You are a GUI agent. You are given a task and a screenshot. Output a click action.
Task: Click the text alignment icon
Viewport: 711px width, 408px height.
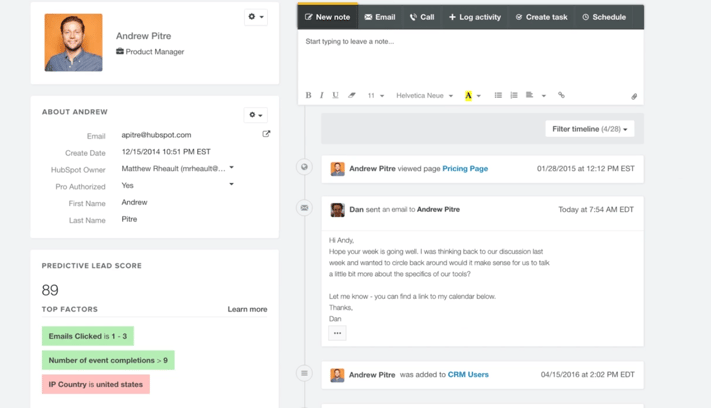click(529, 95)
